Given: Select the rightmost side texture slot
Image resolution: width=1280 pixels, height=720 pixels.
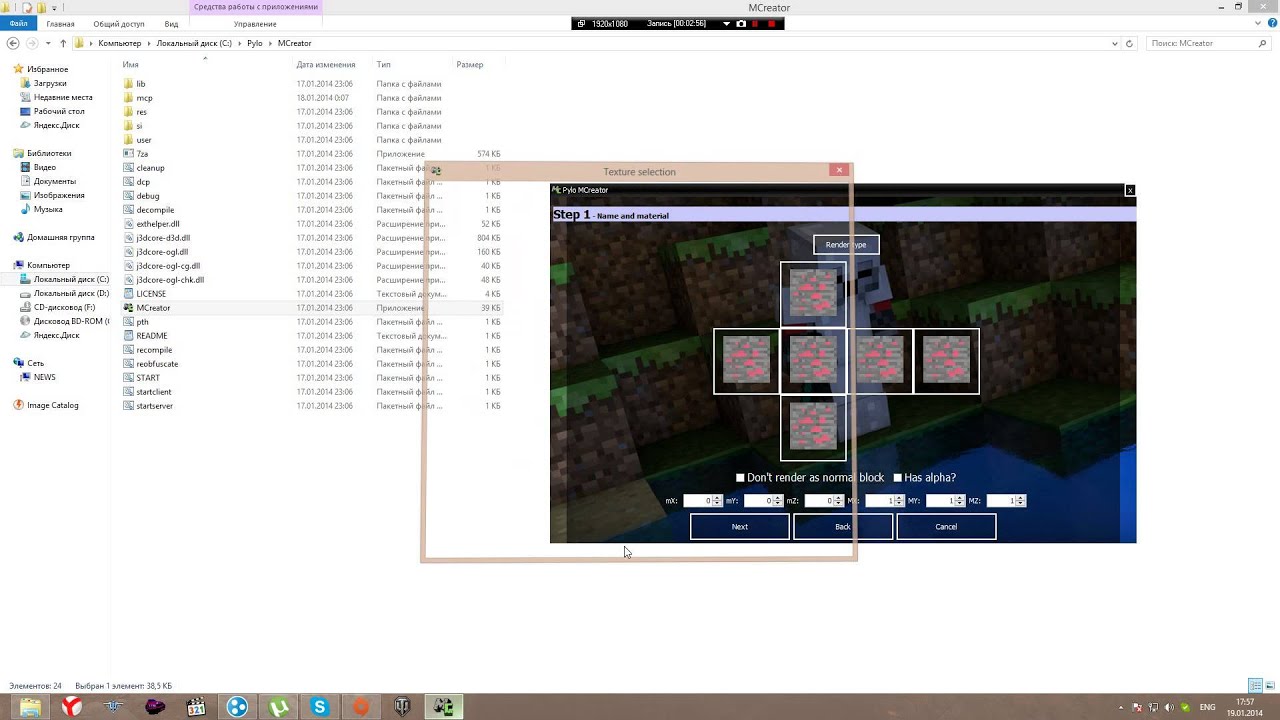Looking at the screenshot, I should click(946, 361).
